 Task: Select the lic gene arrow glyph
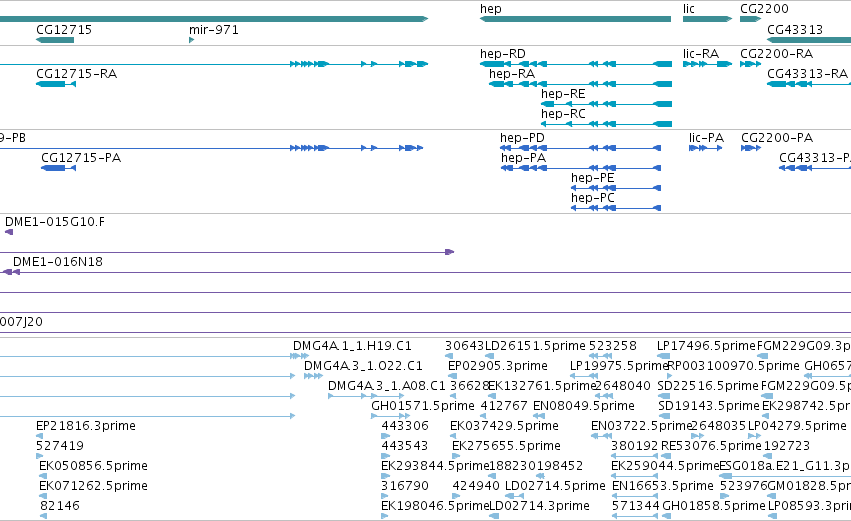coord(707,19)
